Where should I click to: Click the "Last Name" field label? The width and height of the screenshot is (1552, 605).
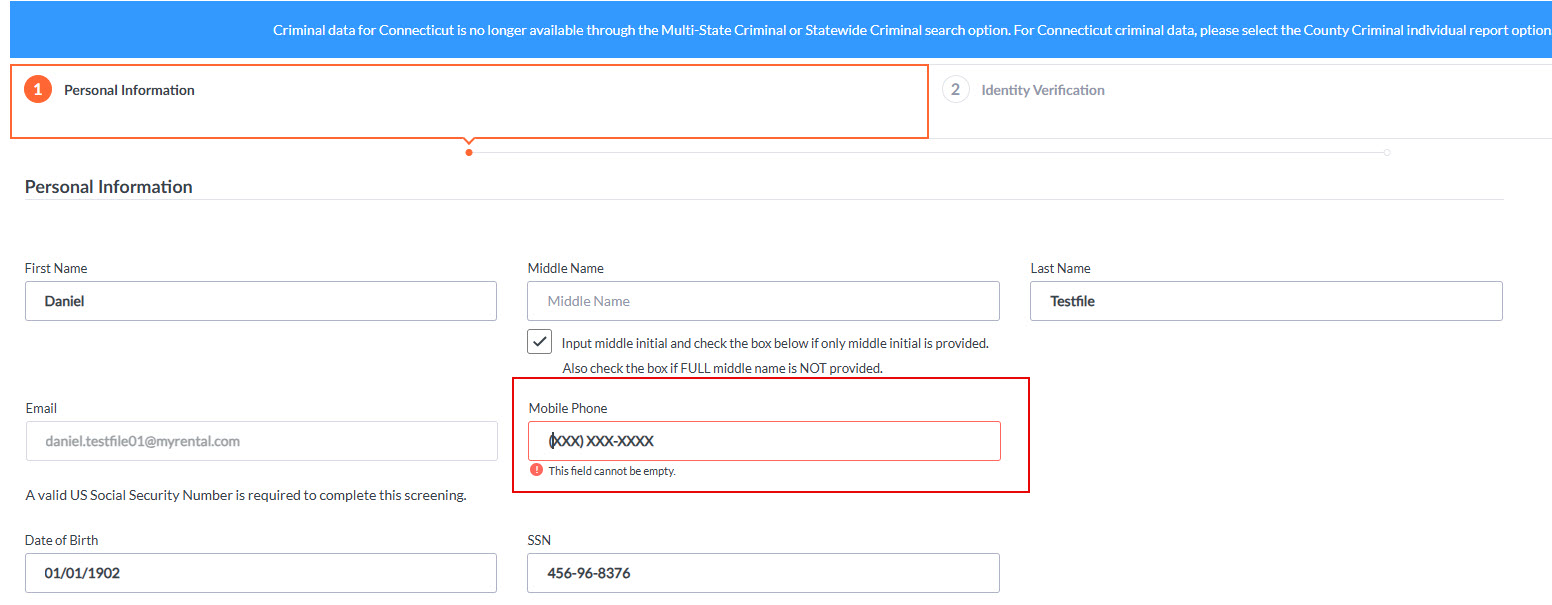[1060, 268]
